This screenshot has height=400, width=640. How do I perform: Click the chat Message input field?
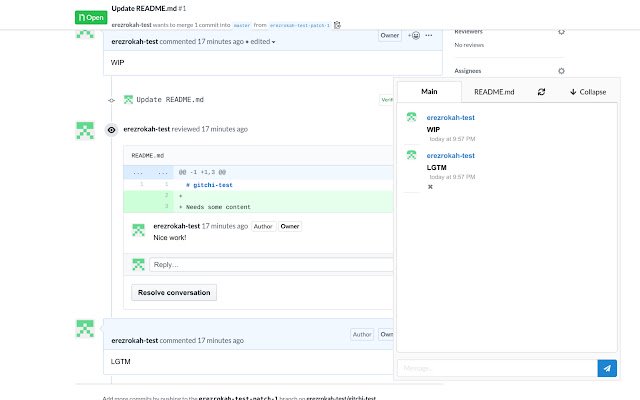(497, 368)
